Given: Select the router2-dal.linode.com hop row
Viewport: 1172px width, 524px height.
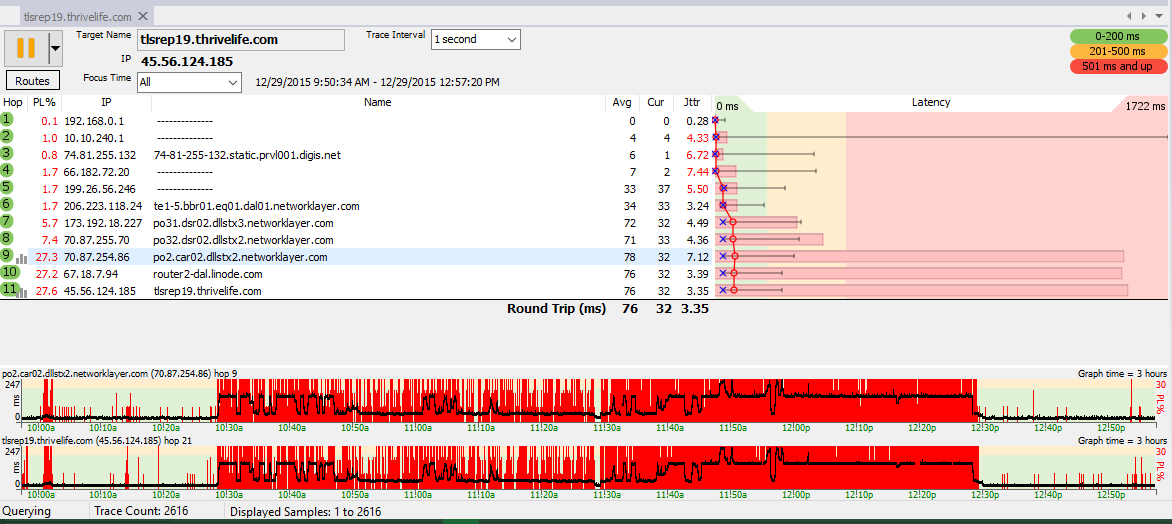Looking at the screenshot, I should coord(357,274).
